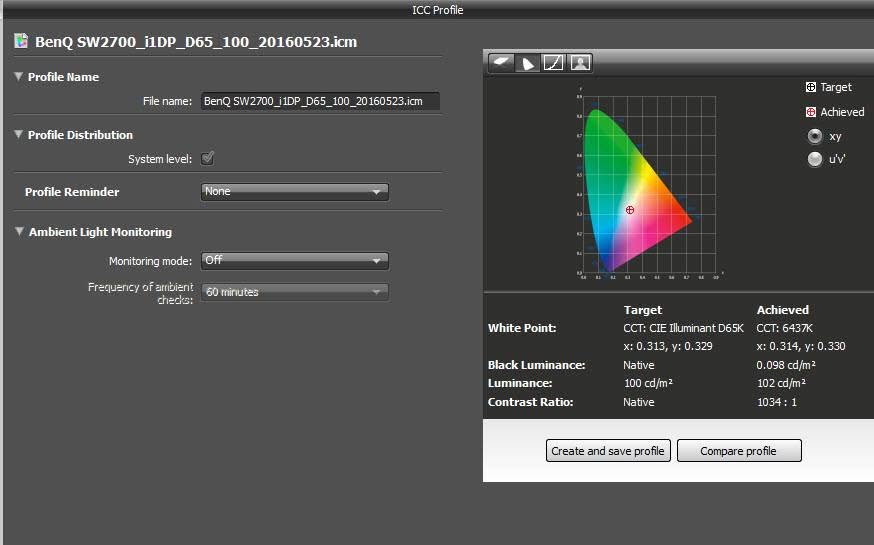Click the 'Achieved' column header in results table
Screen dimensions: 874x545
coord(783,310)
